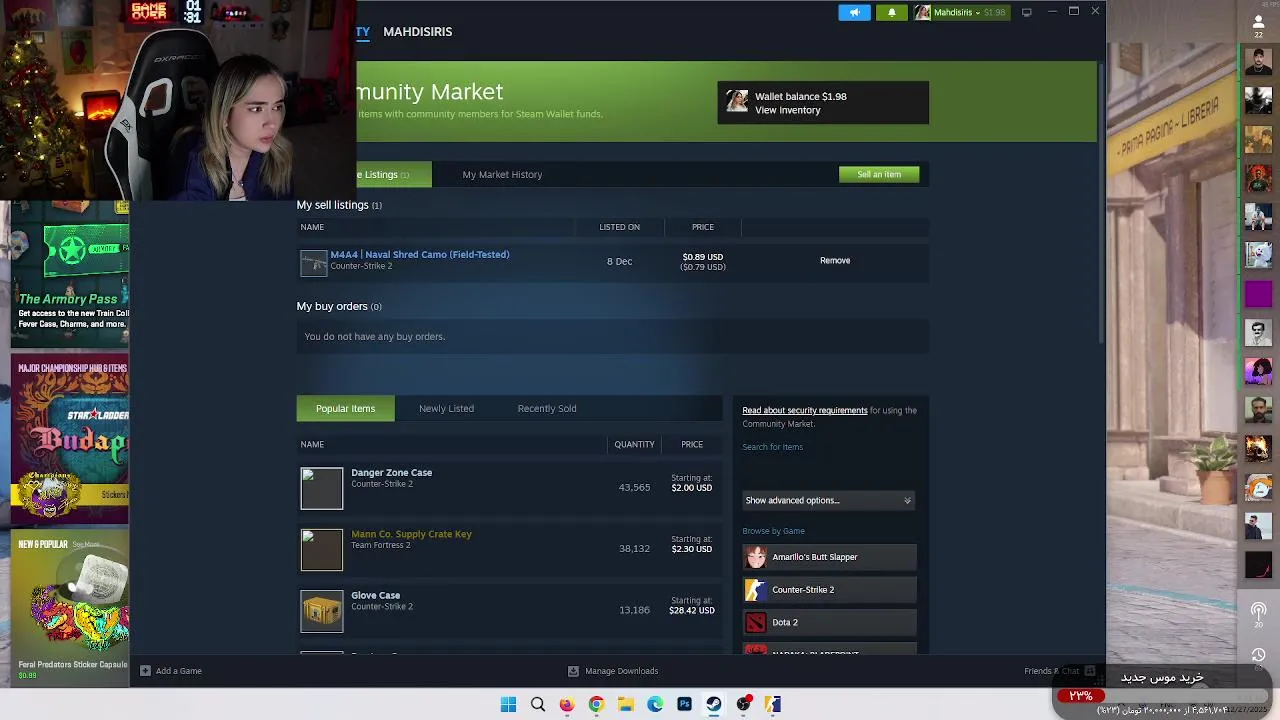Open Major Championship Budapest banner

(x=72, y=440)
